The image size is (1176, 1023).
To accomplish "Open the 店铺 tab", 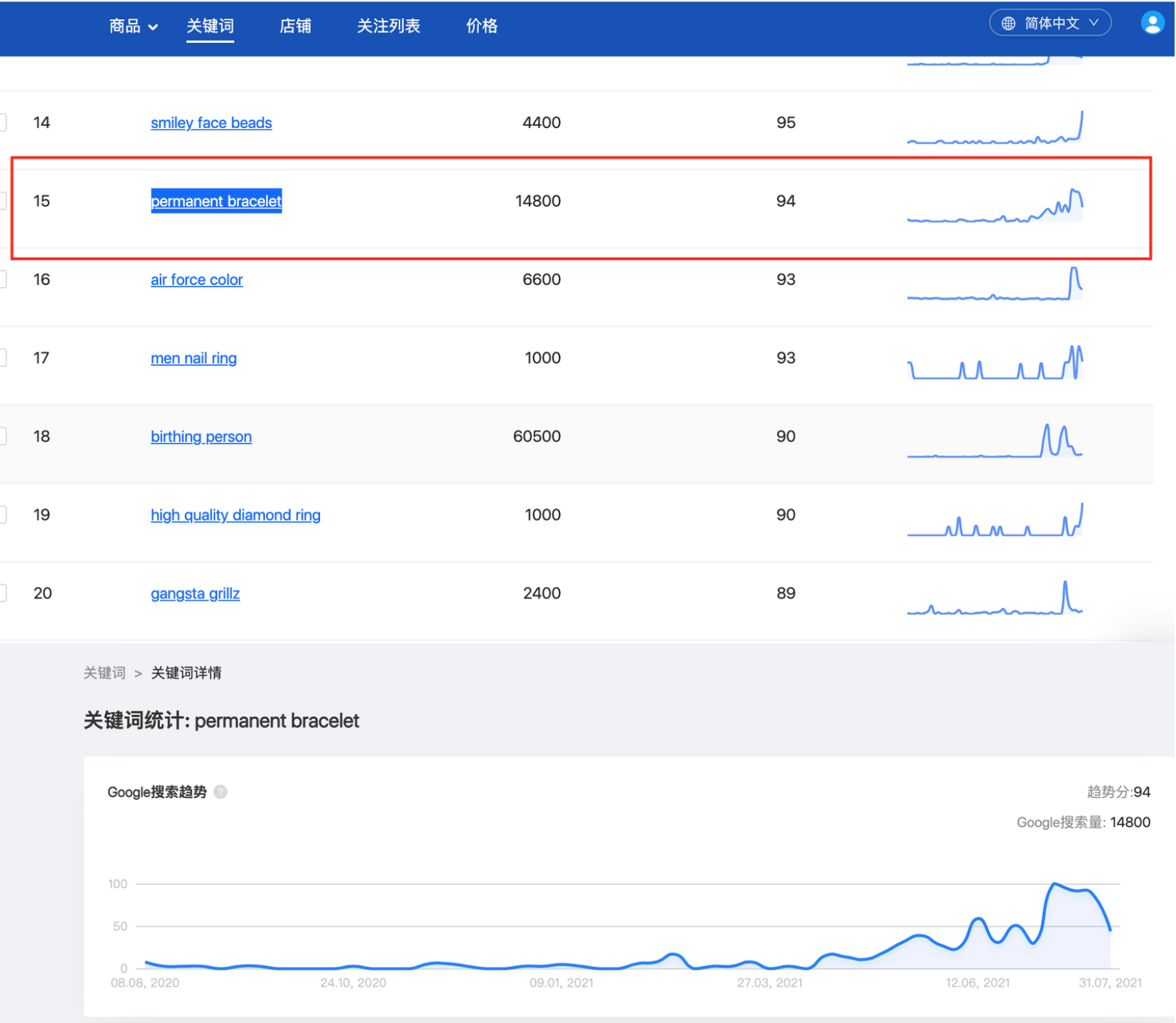I will coord(295,26).
